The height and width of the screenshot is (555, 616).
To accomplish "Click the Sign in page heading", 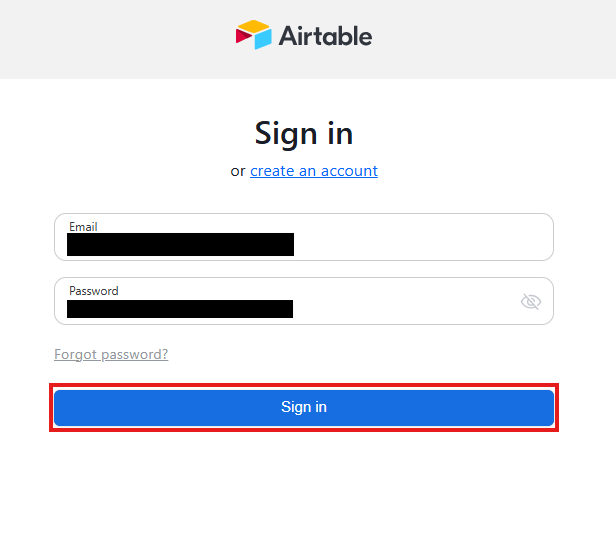I will coord(304,133).
